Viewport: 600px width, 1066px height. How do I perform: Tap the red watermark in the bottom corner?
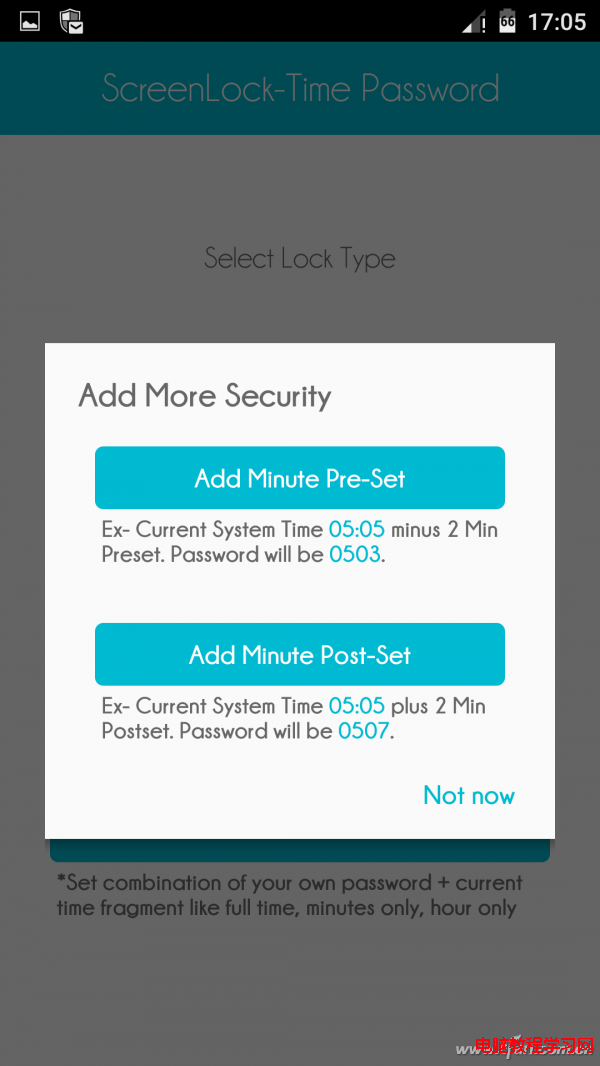tap(534, 1046)
